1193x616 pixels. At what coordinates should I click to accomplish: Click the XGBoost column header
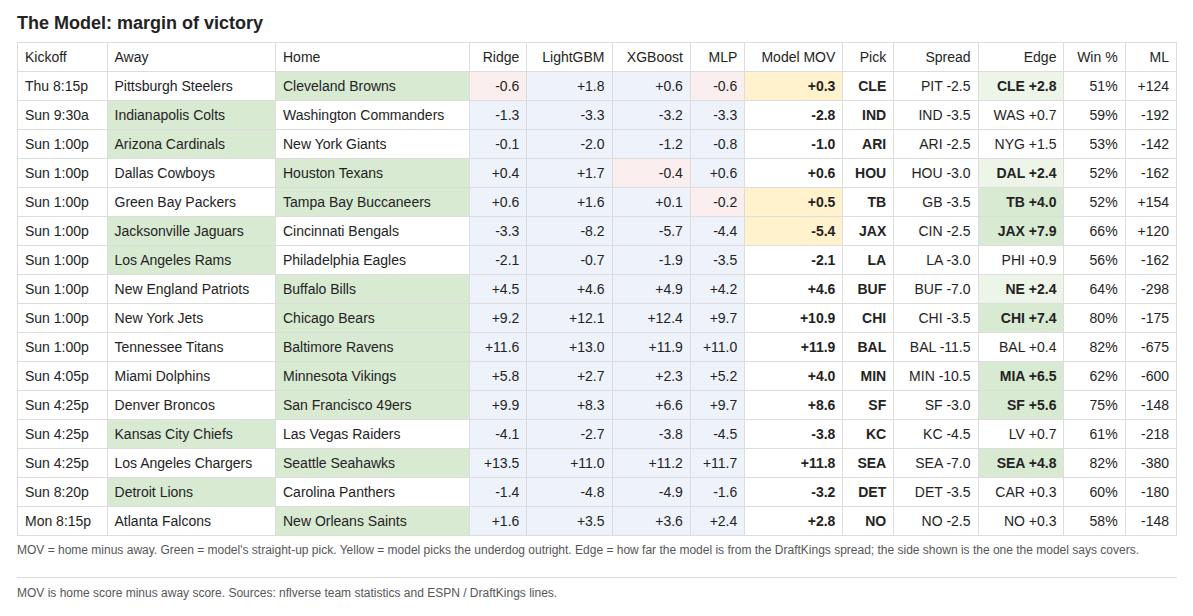click(x=651, y=57)
